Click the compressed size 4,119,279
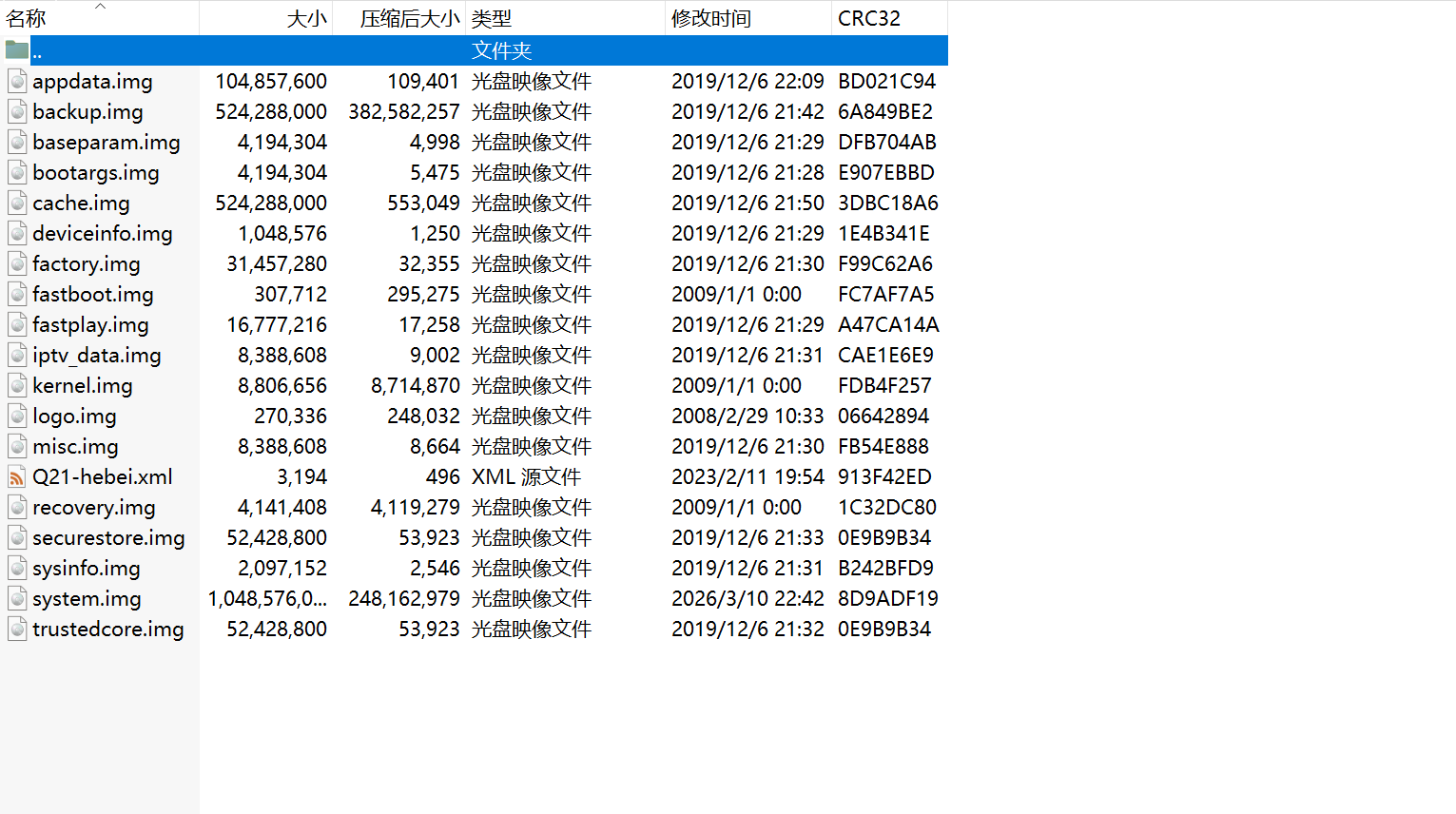 pyautogui.click(x=416, y=507)
